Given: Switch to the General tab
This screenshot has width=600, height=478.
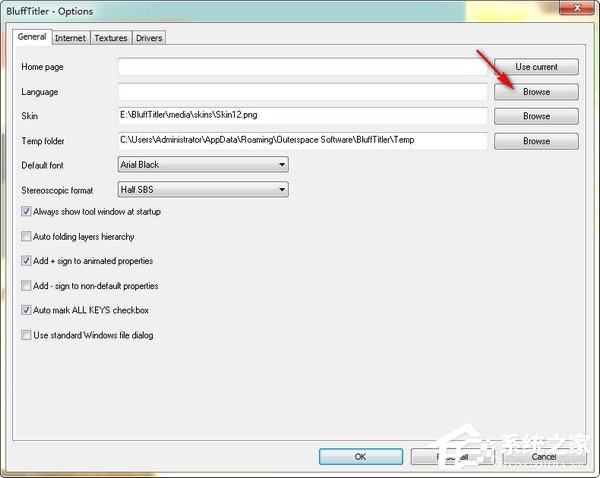Looking at the screenshot, I should [32, 37].
